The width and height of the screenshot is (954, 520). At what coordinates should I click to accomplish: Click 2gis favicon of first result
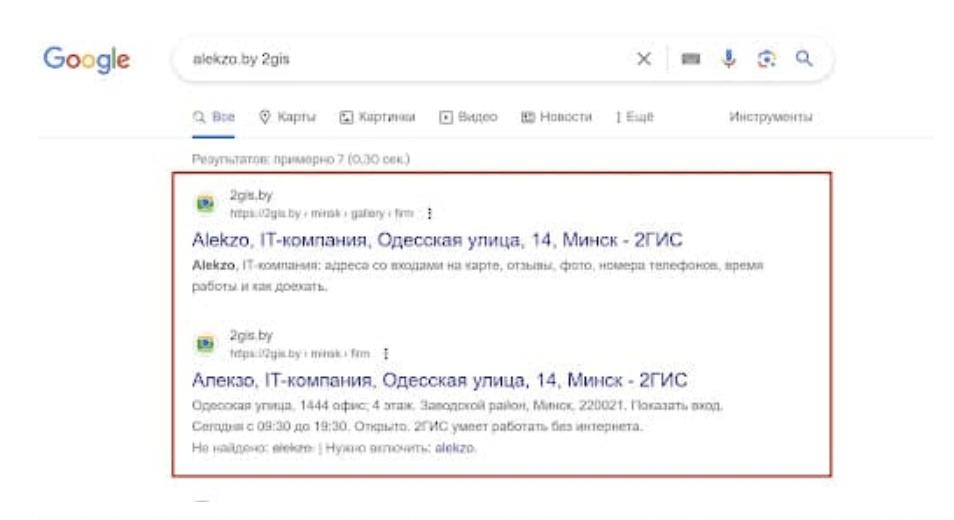[206, 204]
